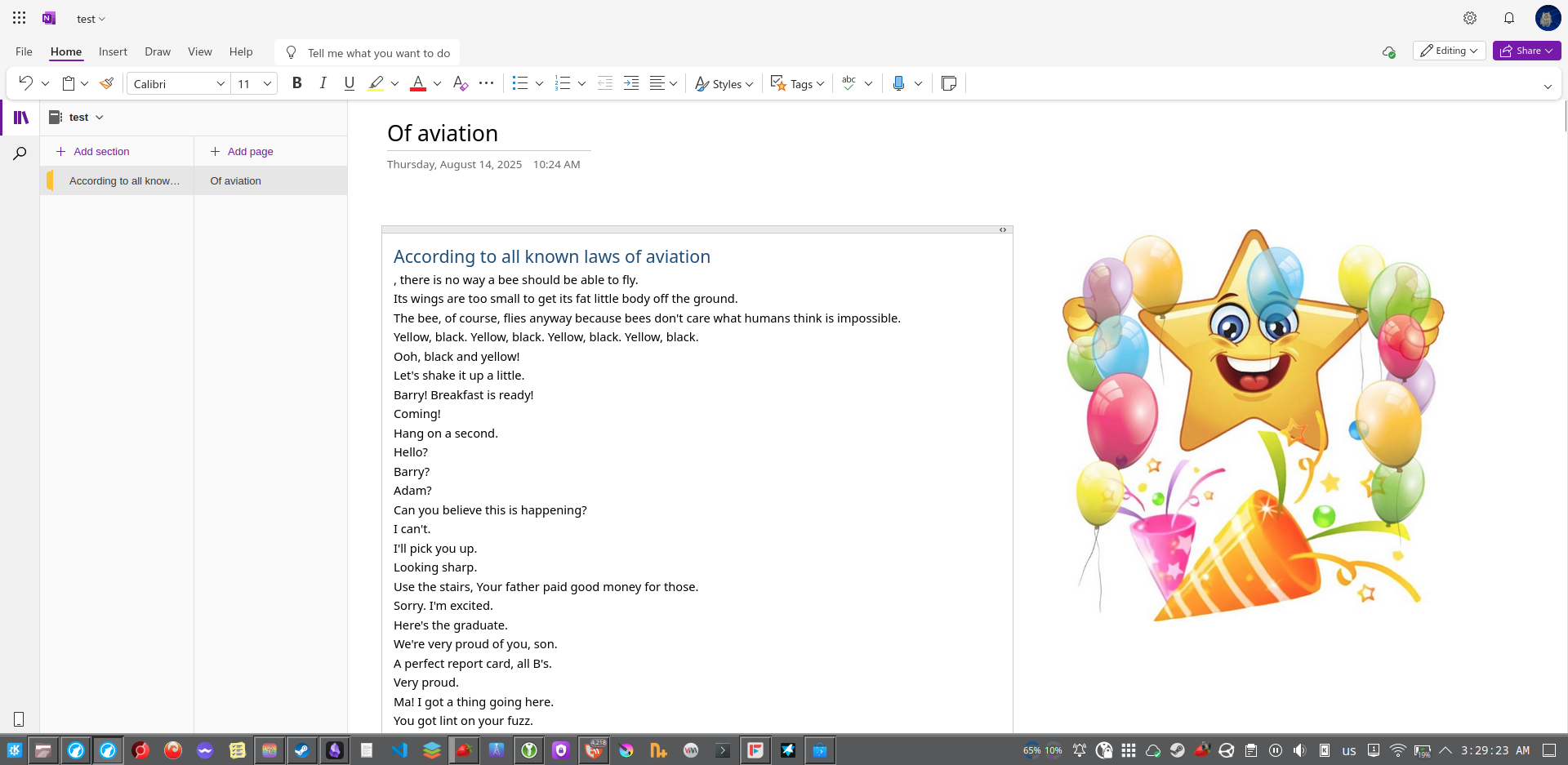The image size is (1568, 765).
Task: Click the Share button
Action: coord(1526,51)
